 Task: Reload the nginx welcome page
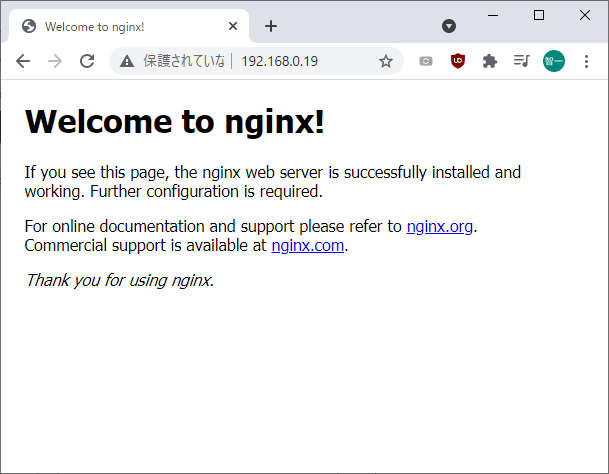coord(87,61)
